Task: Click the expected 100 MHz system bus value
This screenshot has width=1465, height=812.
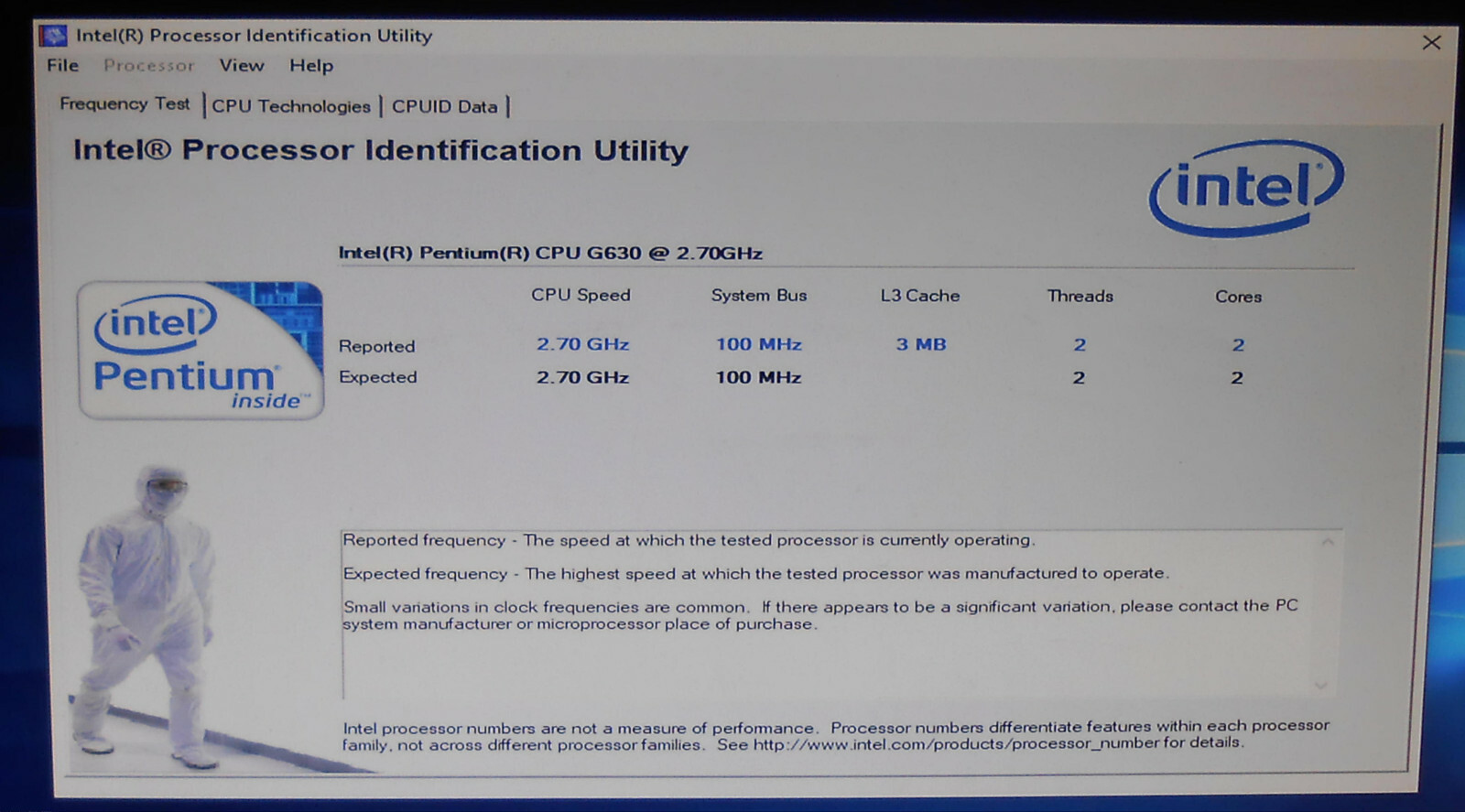Action: (758, 377)
